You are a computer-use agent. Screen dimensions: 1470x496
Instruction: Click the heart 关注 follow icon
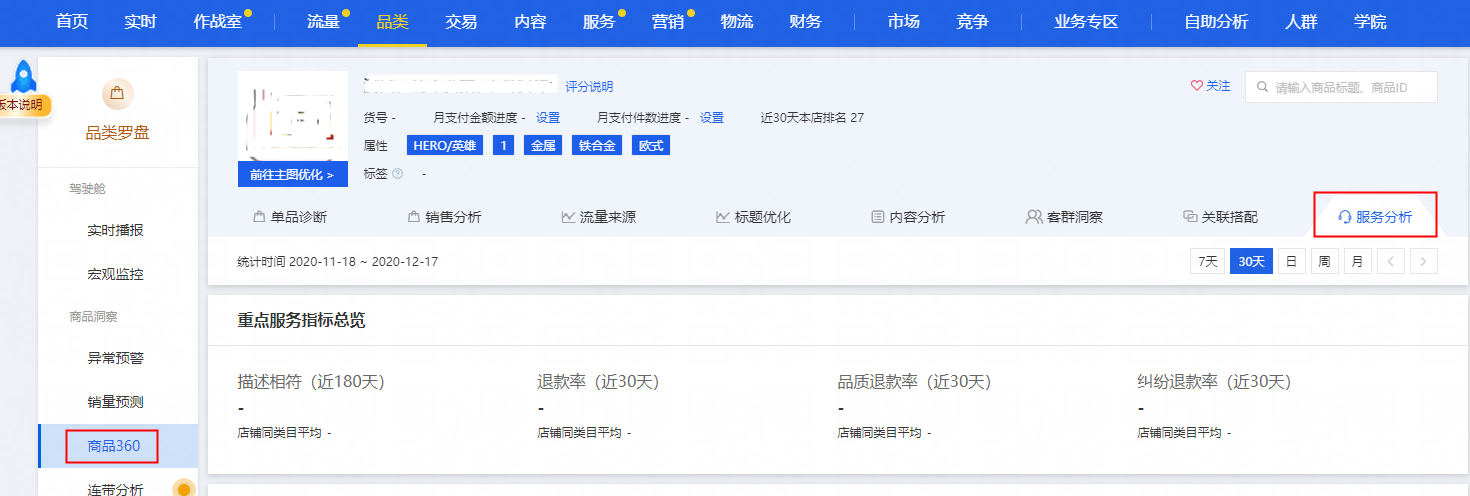click(x=1196, y=86)
